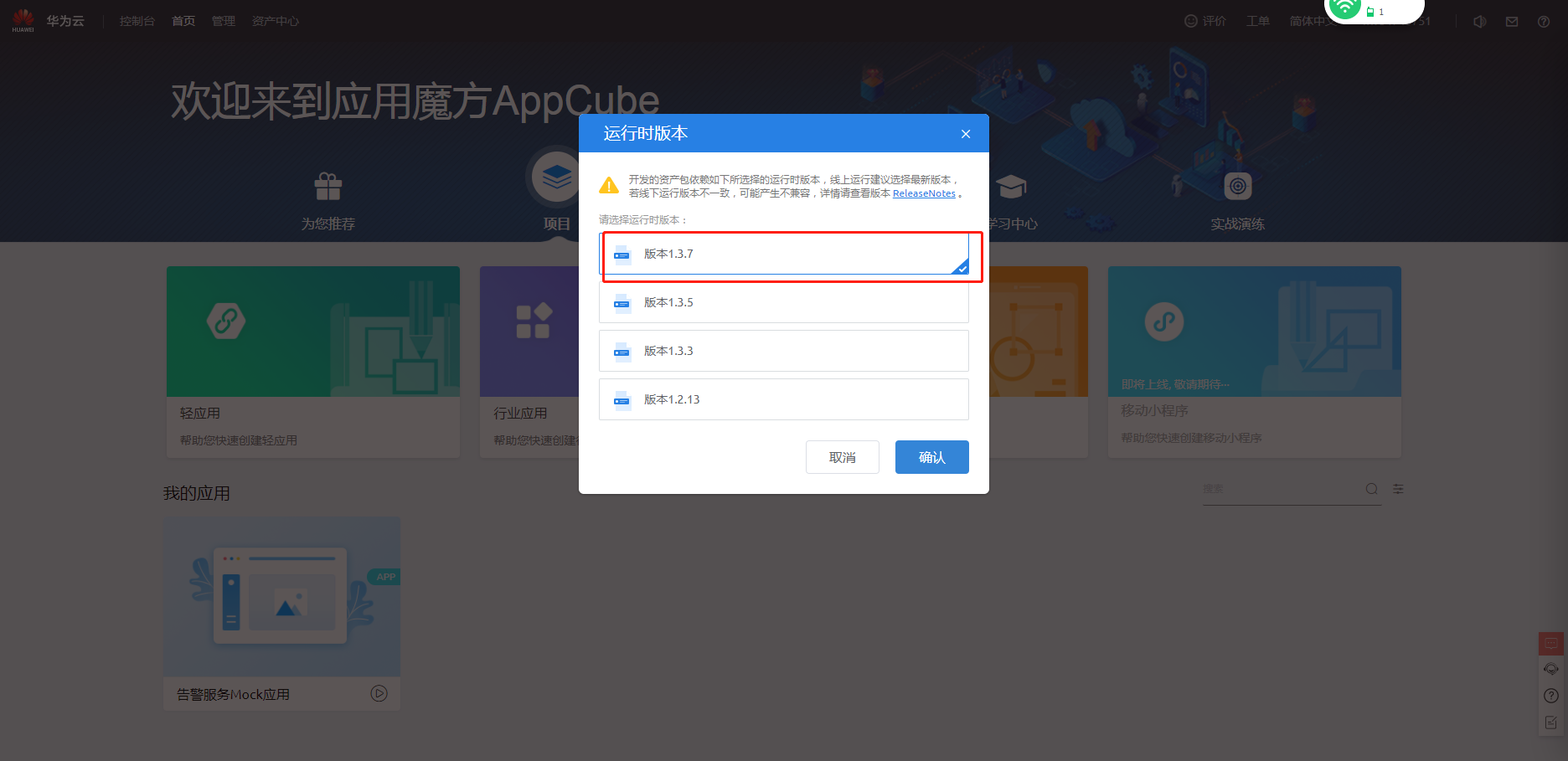1568x761 pixels.
Task: Choose runtime version 1.3.3
Action: click(784, 351)
